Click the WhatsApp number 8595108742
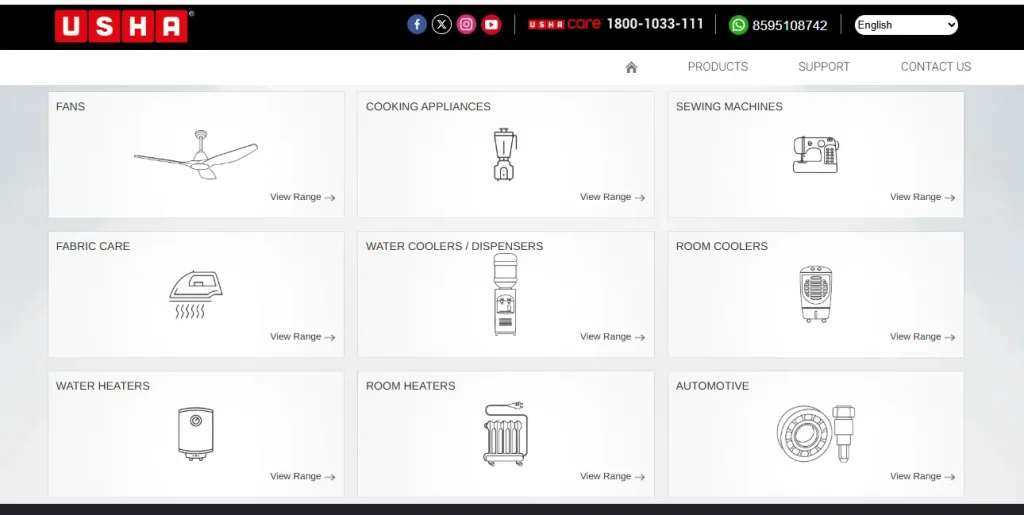Screen dimensions: 1024x515 790,25
